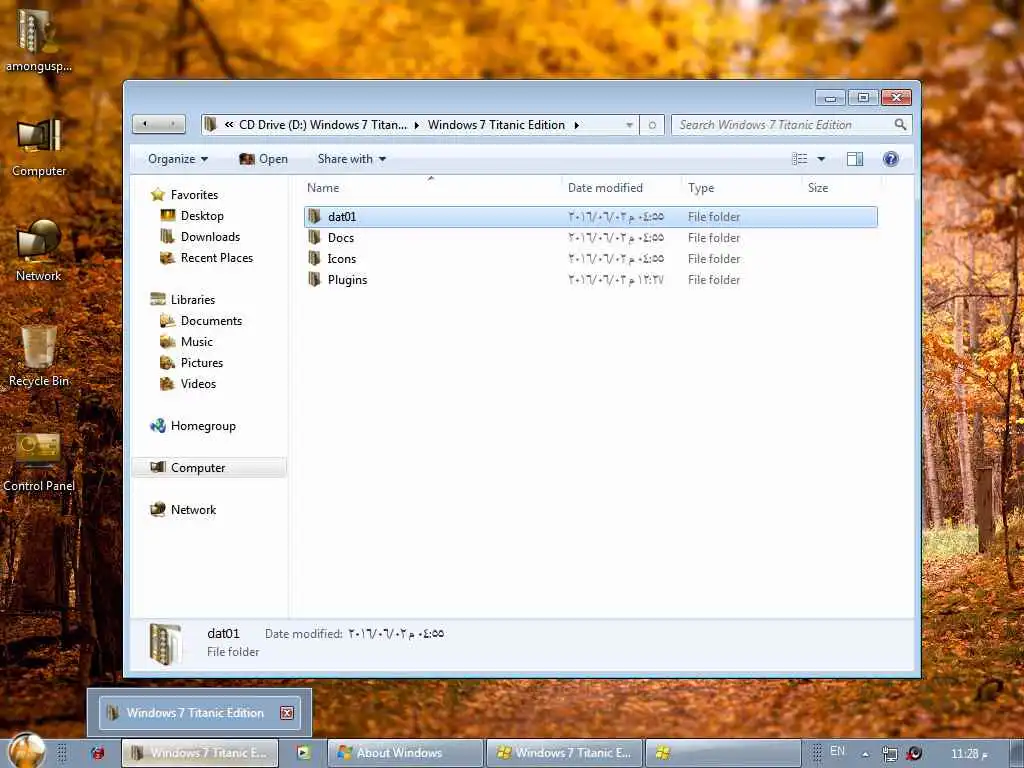Click the Forward navigation arrow

coord(172,124)
